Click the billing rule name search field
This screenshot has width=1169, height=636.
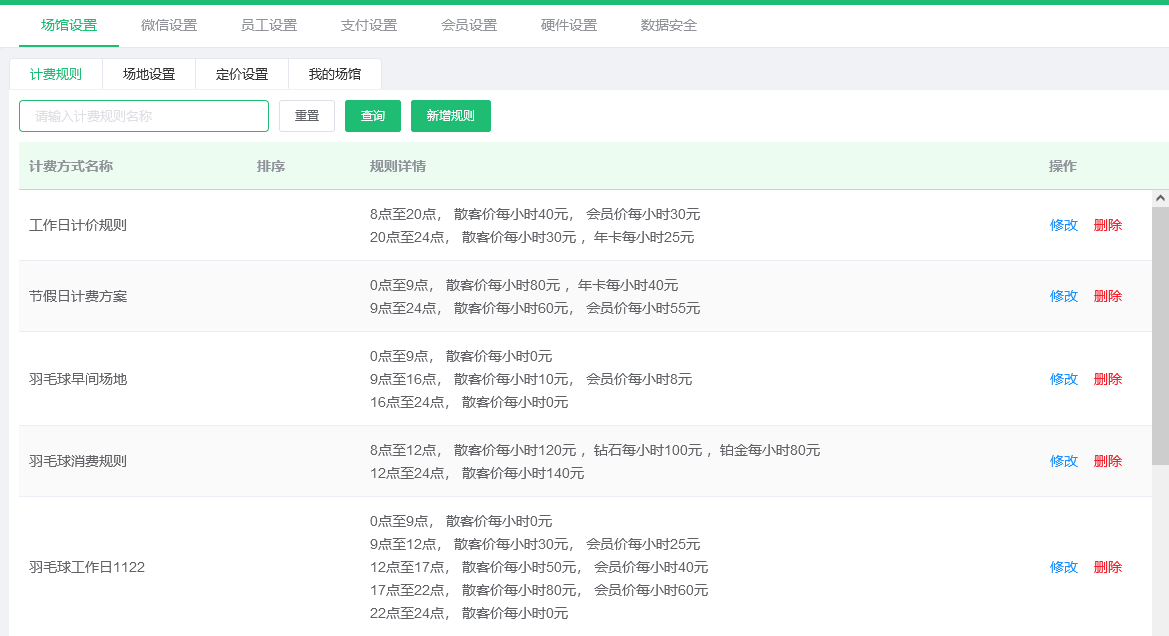144,116
